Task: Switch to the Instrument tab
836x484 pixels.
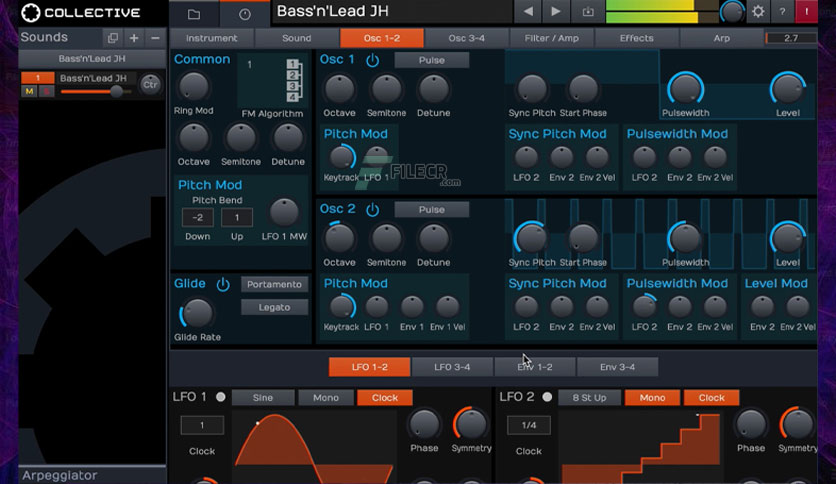Action: pyautogui.click(x=212, y=38)
